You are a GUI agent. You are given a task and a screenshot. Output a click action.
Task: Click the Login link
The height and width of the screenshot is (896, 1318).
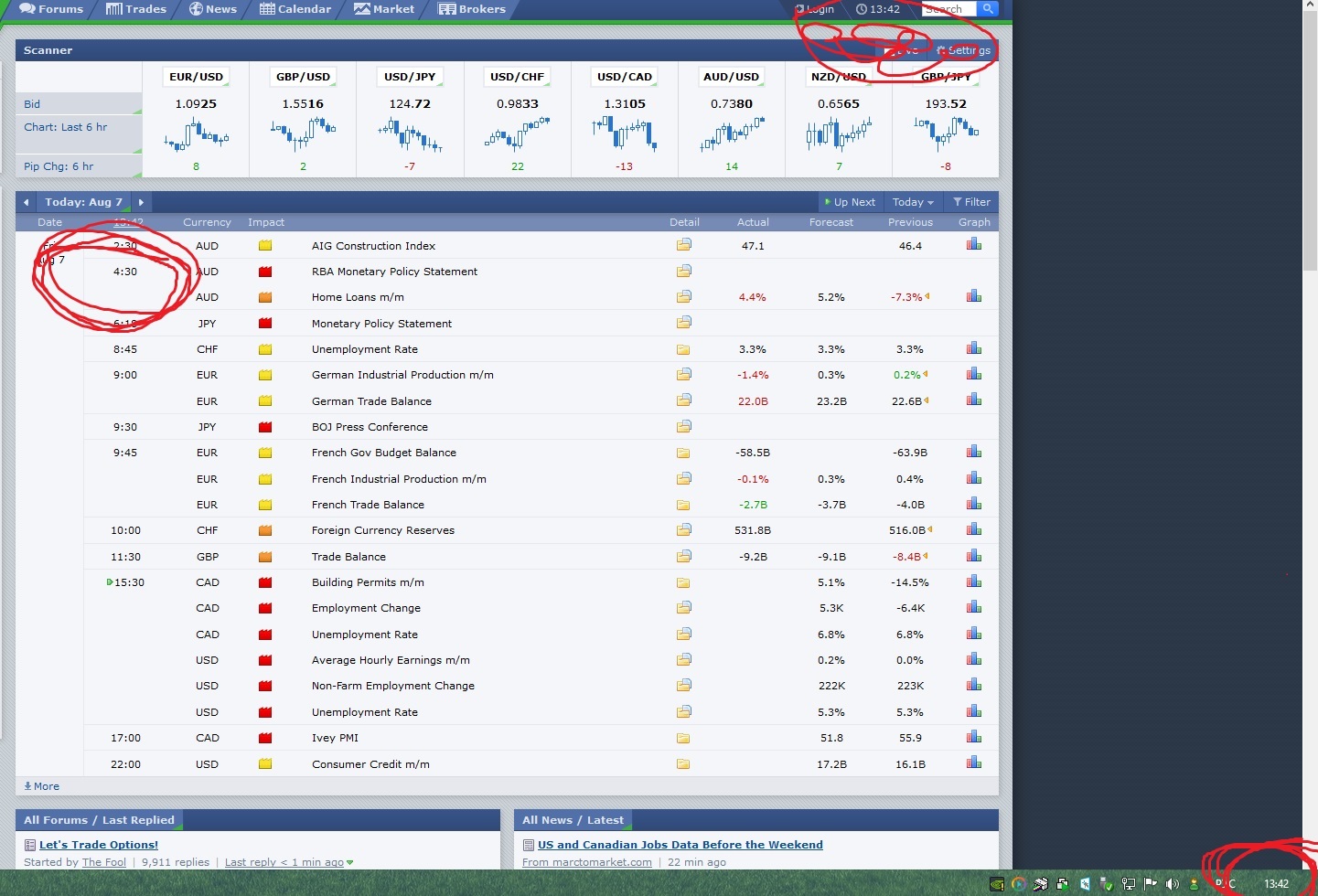(815, 9)
